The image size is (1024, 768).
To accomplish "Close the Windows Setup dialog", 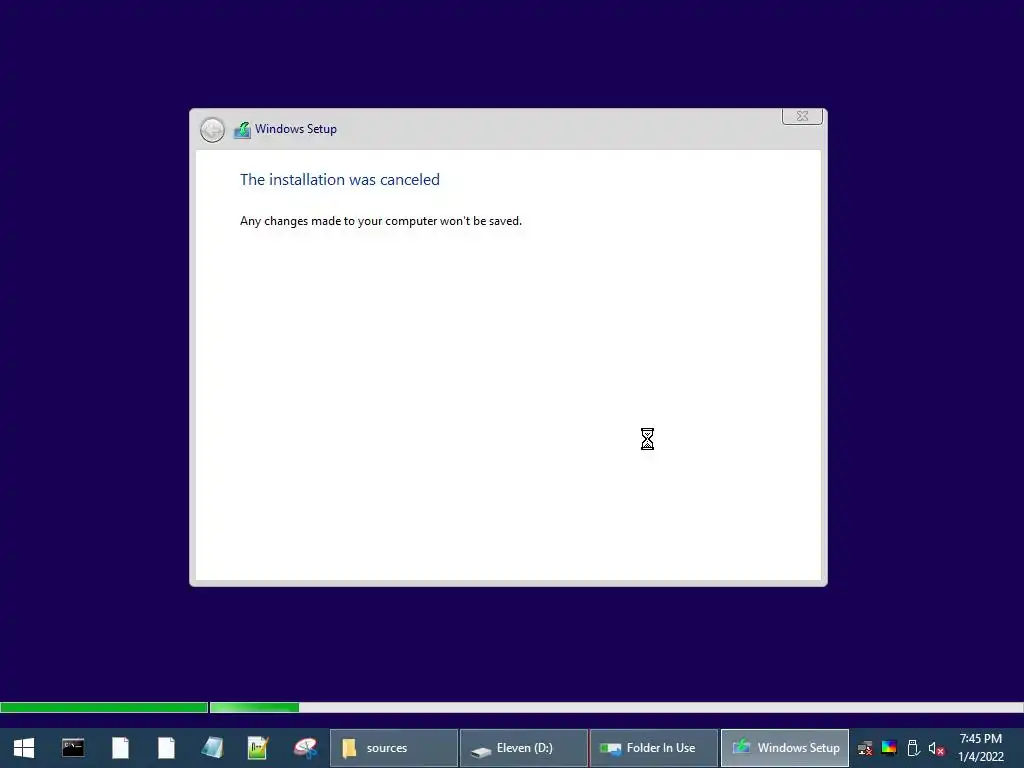I will (802, 116).
